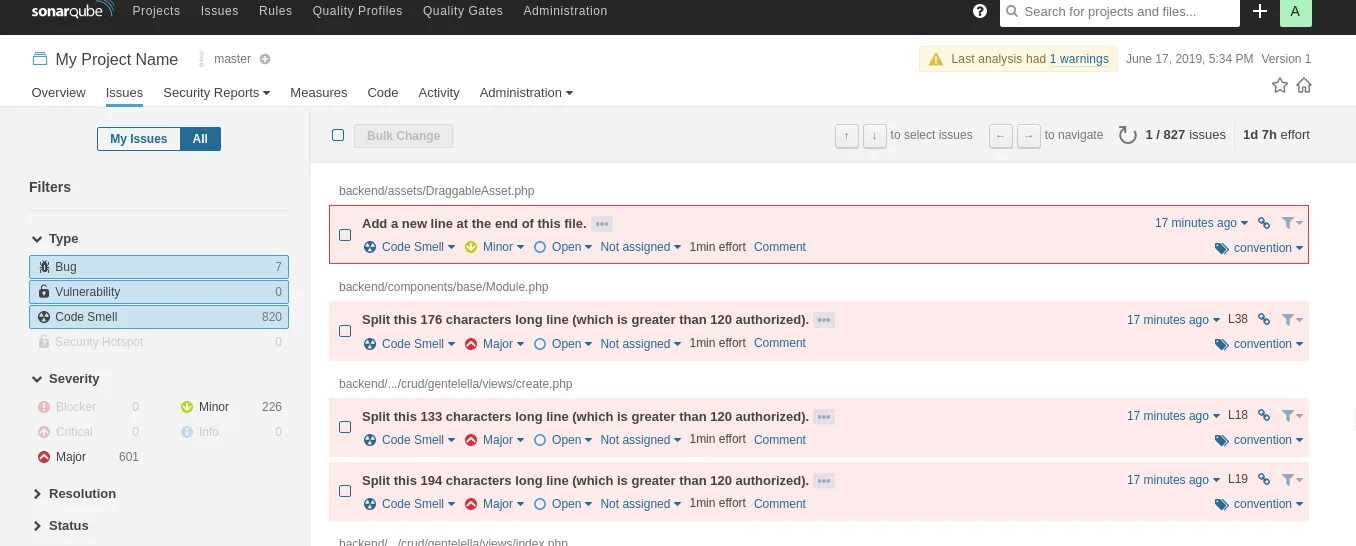Viewport: 1356px width, 546px height.
Task: Copy permalink icon for DraggableAsset issue
Action: pyautogui.click(x=1264, y=223)
